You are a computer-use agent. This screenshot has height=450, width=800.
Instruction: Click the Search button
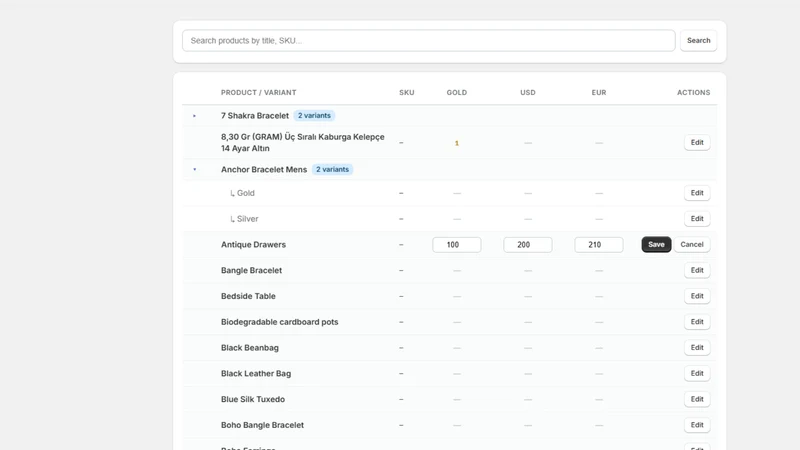pos(698,41)
